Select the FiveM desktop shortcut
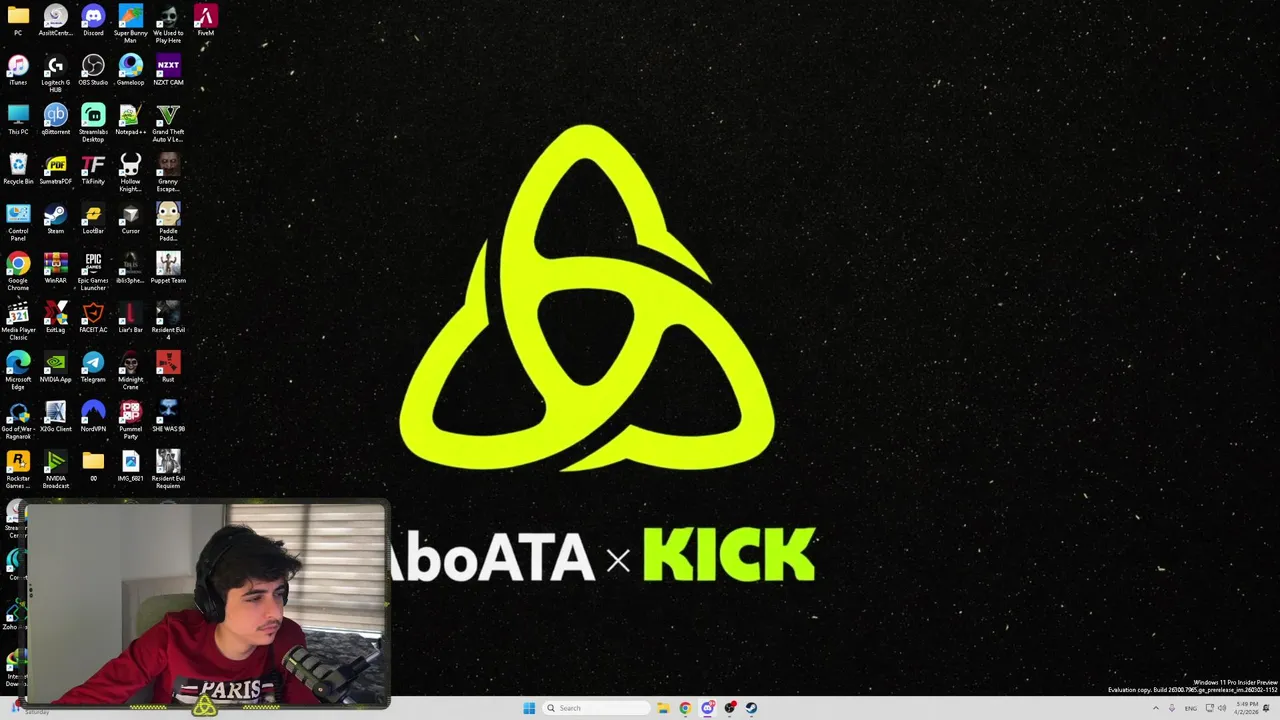1280x720 pixels. pyautogui.click(x=205, y=21)
